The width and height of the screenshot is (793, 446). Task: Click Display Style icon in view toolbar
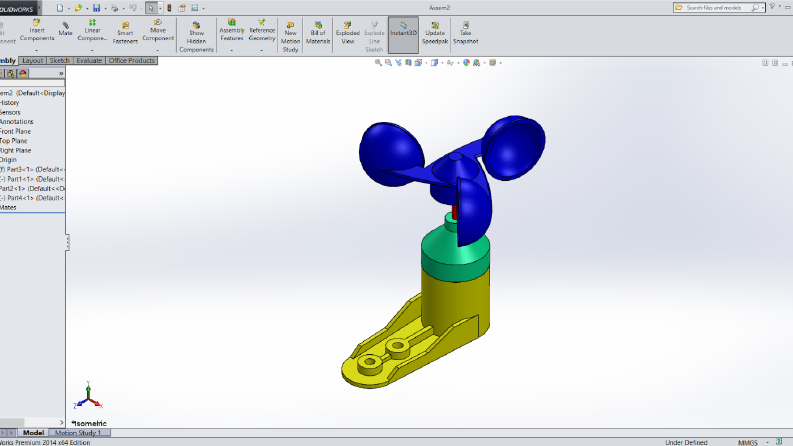click(434, 63)
